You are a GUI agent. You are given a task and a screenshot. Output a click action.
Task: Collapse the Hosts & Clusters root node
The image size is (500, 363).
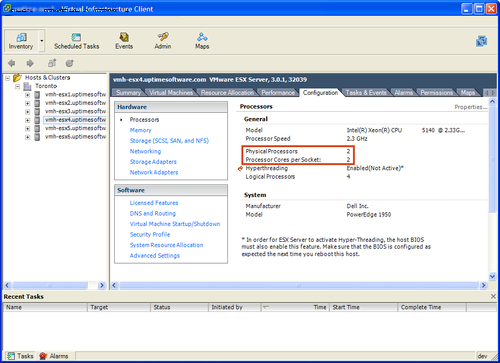coord(8,78)
